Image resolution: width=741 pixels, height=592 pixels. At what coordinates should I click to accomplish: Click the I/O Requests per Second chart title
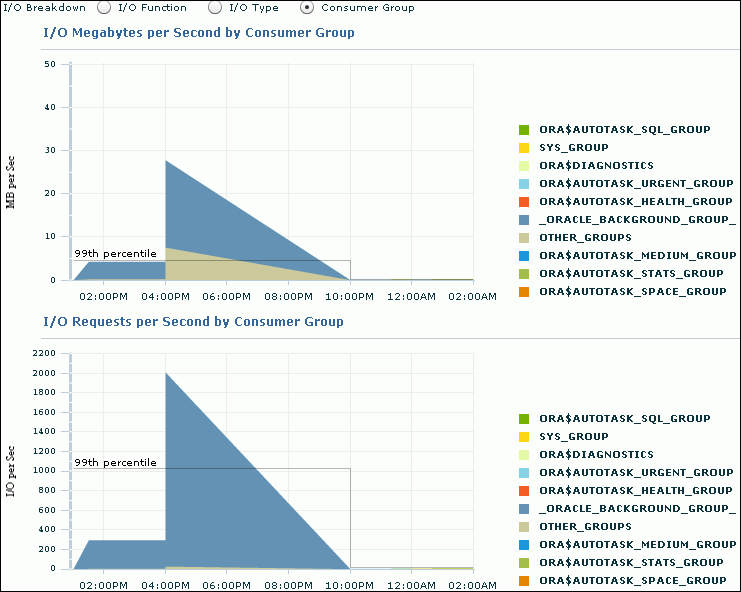pyautogui.click(x=193, y=322)
